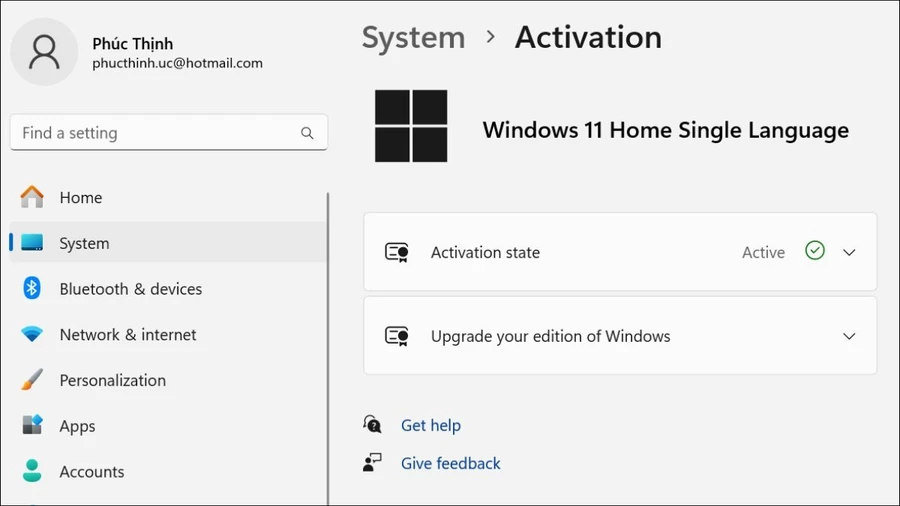Click the Upgrade edition certificate icon

click(x=397, y=336)
